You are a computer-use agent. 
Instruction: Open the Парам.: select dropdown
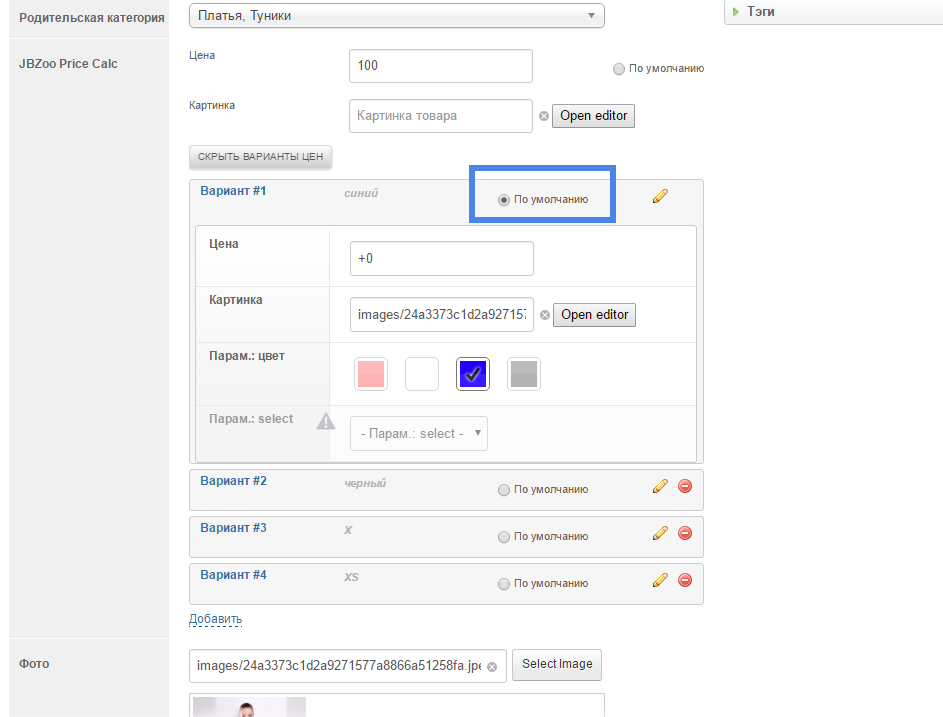418,434
